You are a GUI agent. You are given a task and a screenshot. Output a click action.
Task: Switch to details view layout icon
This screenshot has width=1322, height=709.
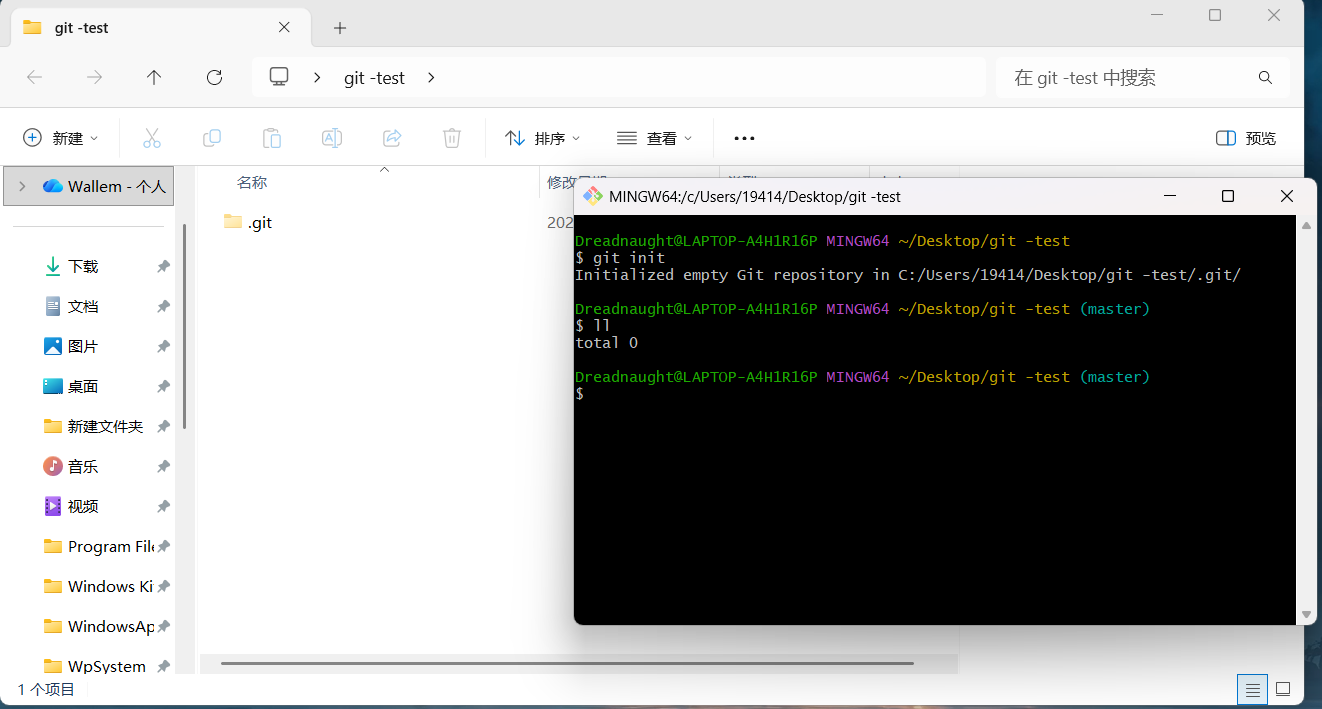click(x=1252, y=689)
